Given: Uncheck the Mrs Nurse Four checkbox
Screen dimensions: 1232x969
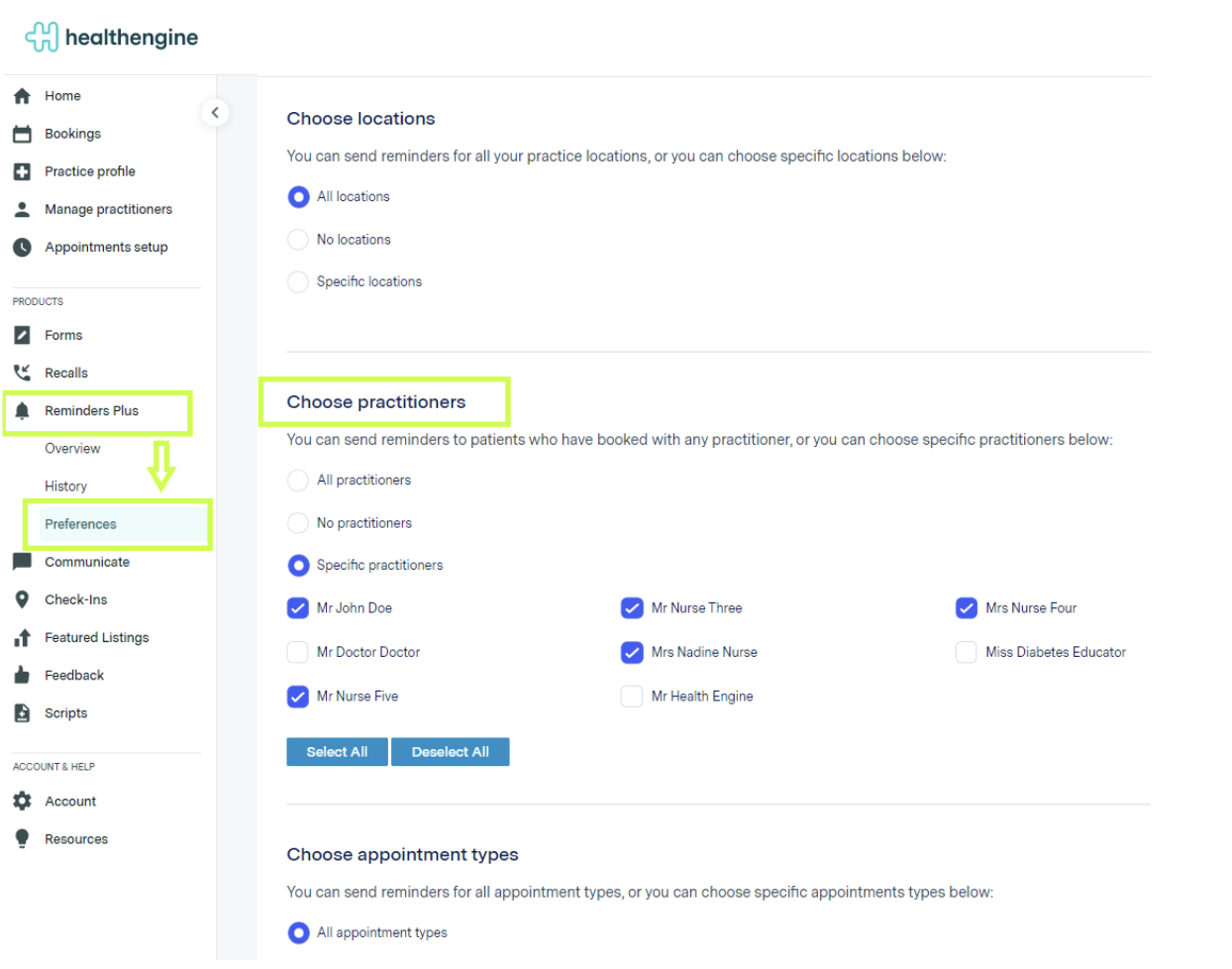Looking at the screenshot, I should pyautogui.click(x=967, y=608).
